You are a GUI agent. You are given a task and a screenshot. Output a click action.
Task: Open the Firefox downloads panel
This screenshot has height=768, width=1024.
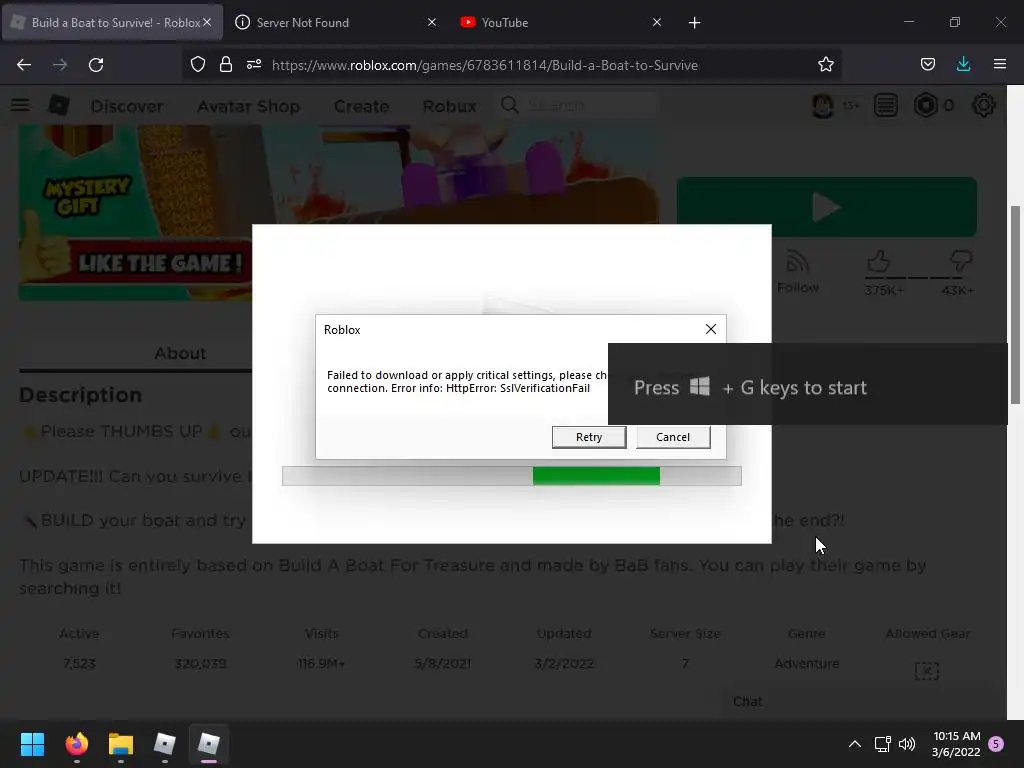(963, 65)
